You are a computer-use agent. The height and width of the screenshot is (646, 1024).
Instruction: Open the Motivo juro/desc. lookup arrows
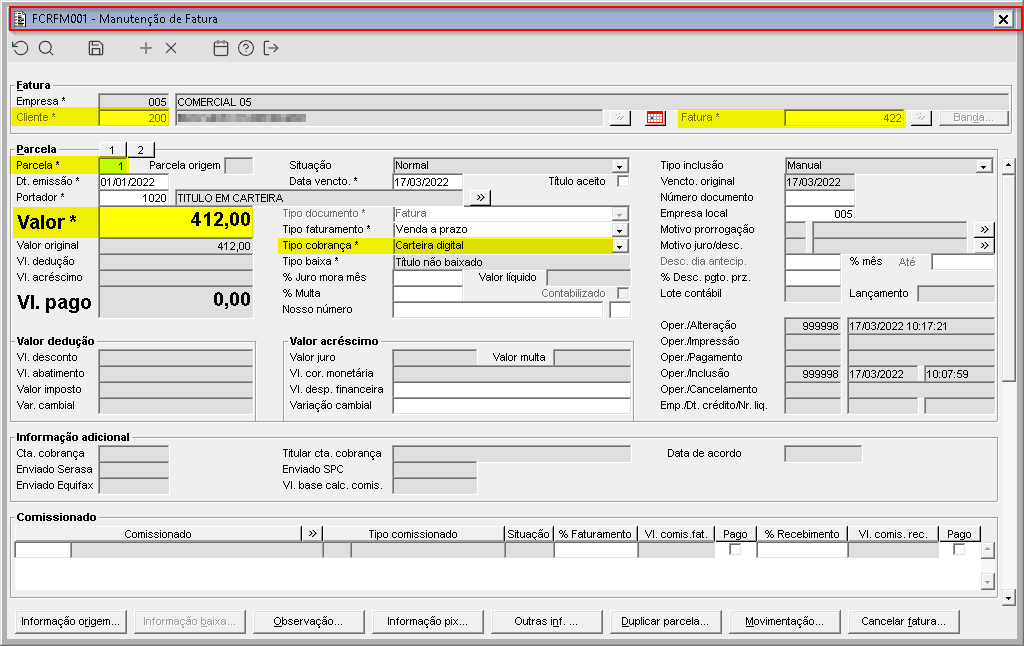(x=984, y=246)
